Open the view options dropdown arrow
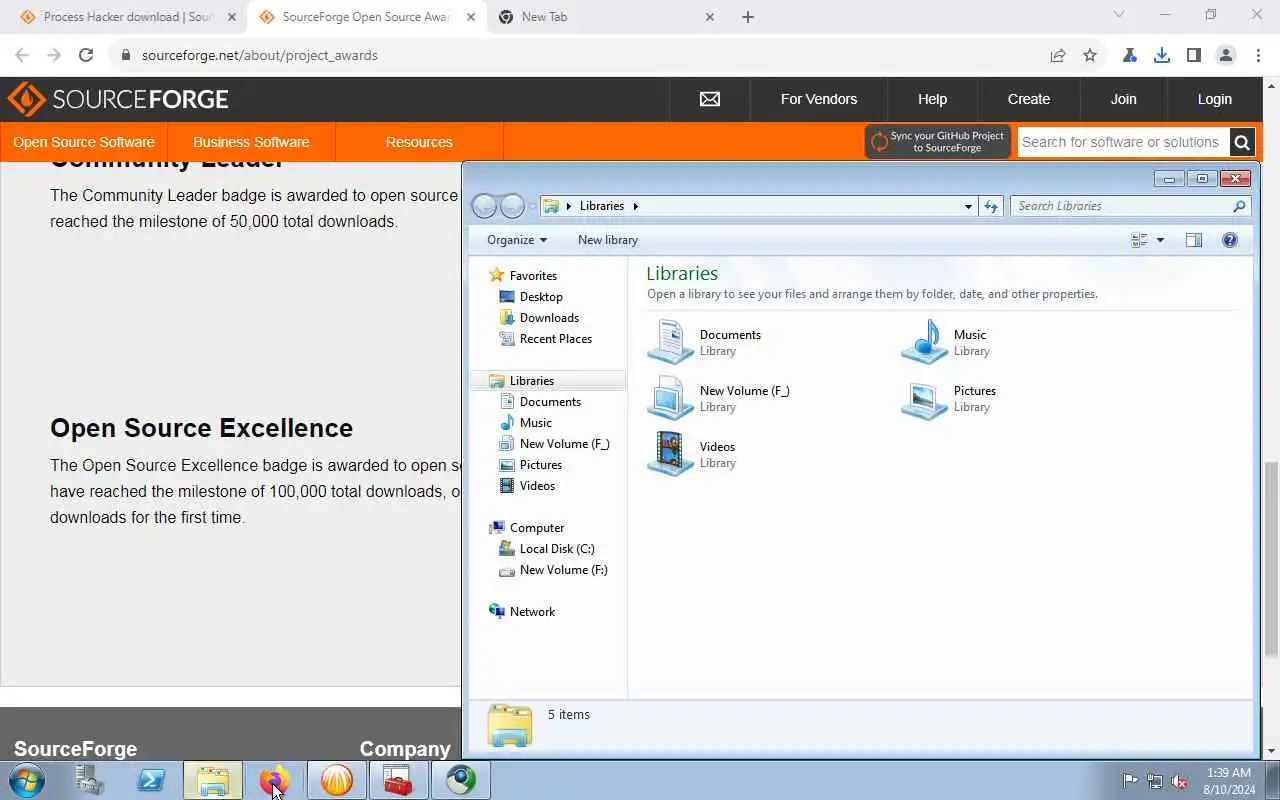The height and width of the screenshot is (800, 1280). 1160,240
